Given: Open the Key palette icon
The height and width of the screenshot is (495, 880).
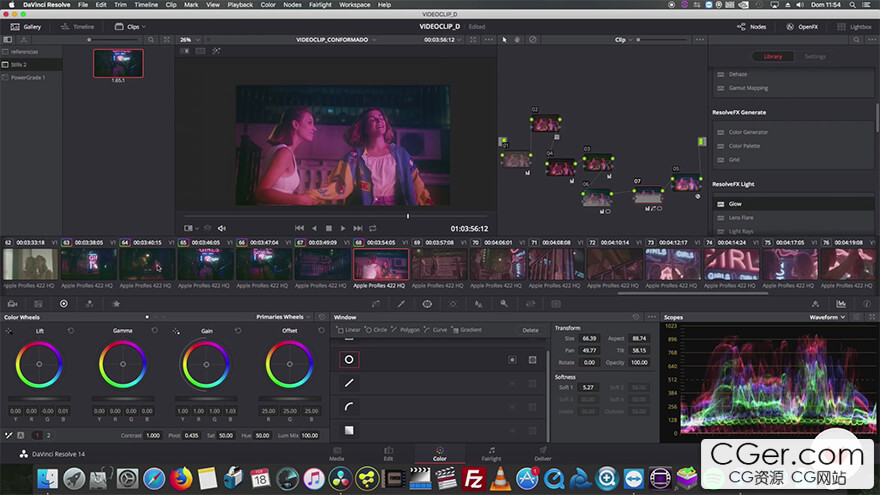Looking at the screenshot, I should tap(504, 304).
